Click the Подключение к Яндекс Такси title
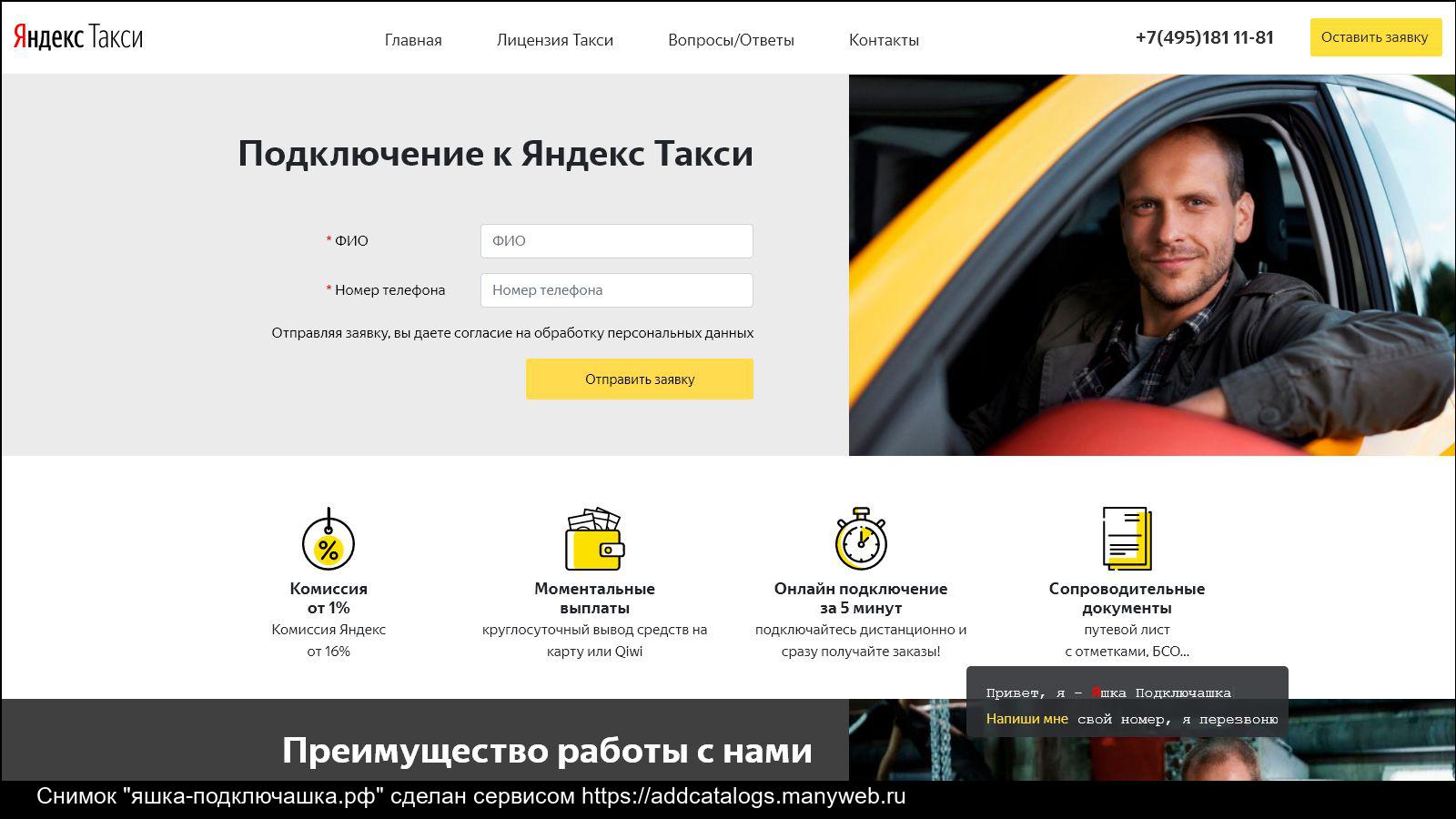1456x819 pixels. click(x=496, y=153)
